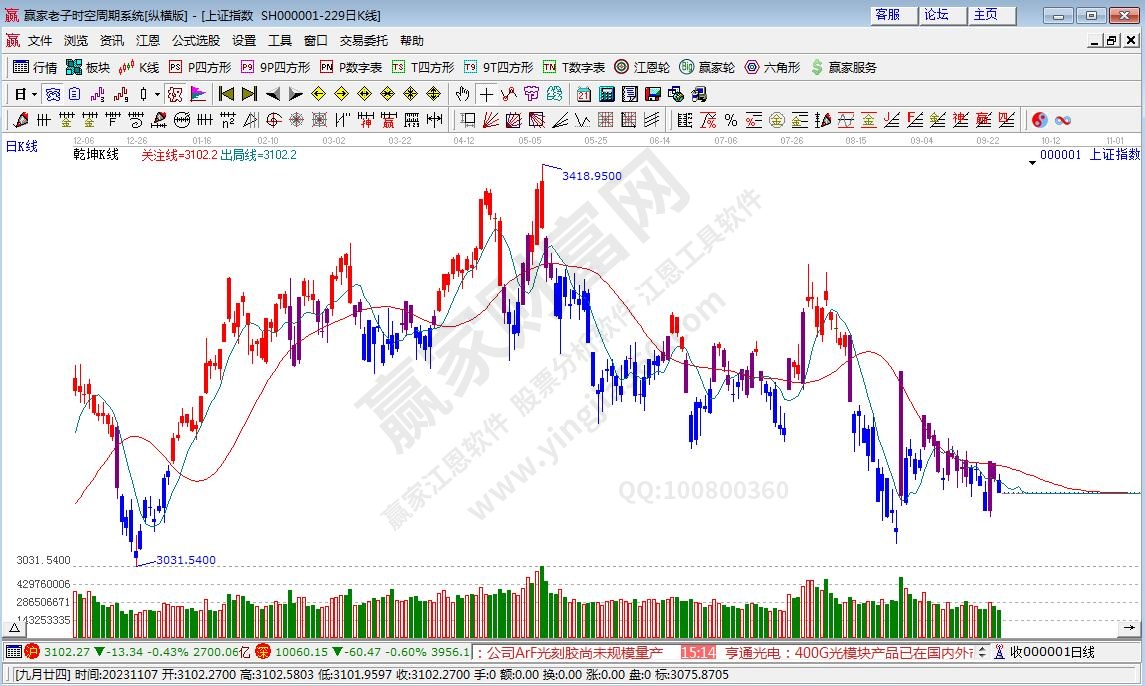Screen dimensions: 1145x686
Task: Click the calculator icon in toolbar
Action: click(x=606, y=94)
